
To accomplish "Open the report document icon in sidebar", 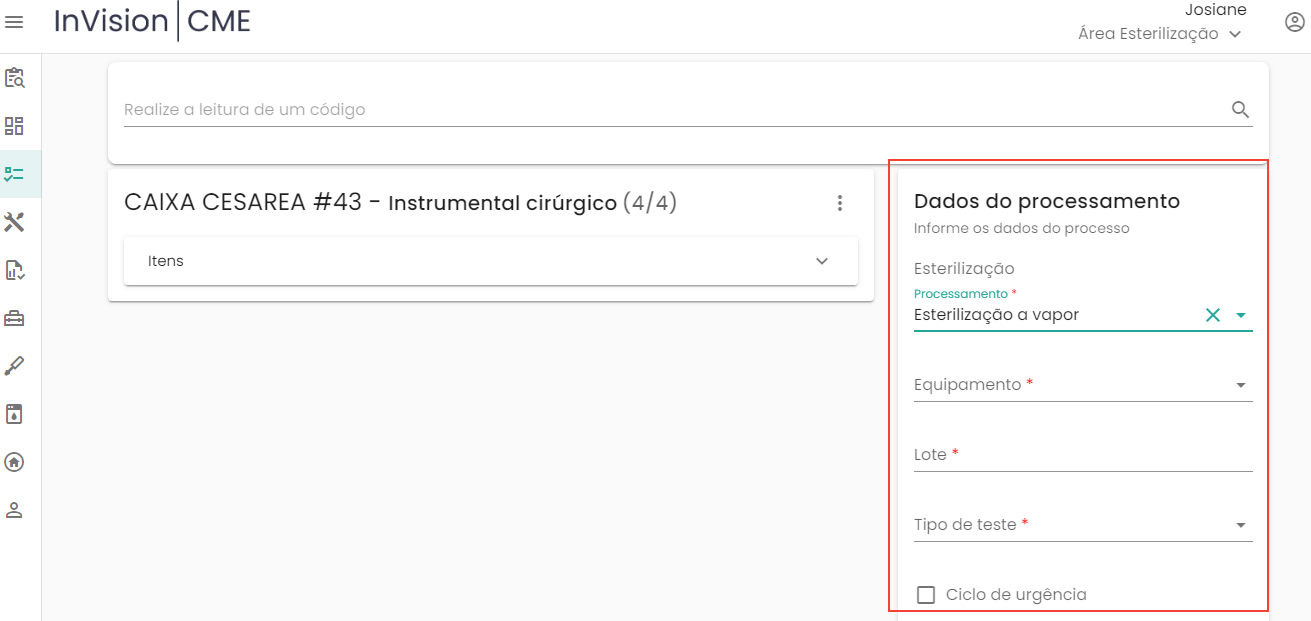I will [x=14, y=270].
